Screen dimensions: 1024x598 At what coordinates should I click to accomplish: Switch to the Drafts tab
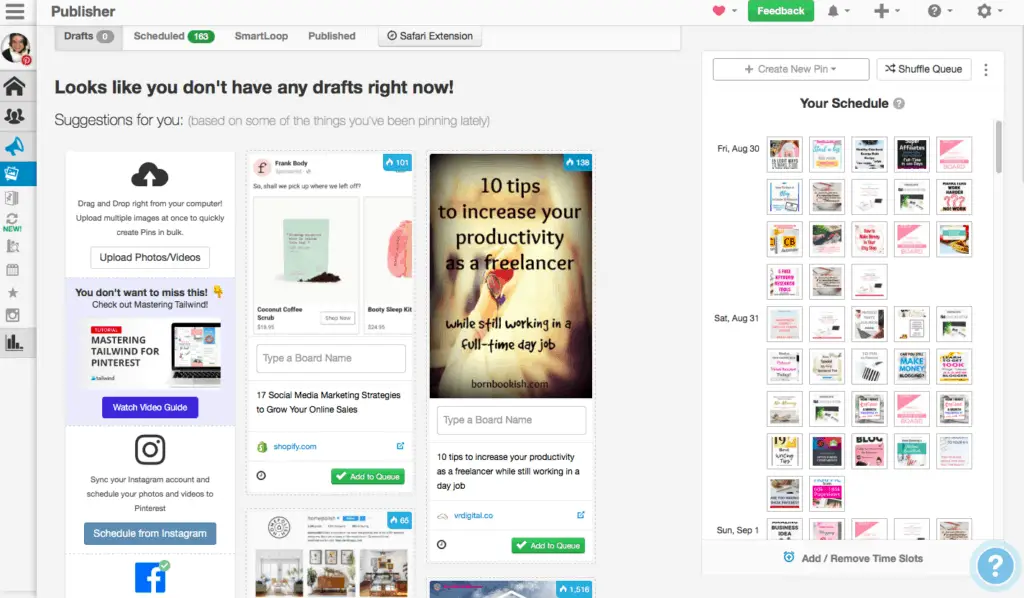[x=88, y=36]
